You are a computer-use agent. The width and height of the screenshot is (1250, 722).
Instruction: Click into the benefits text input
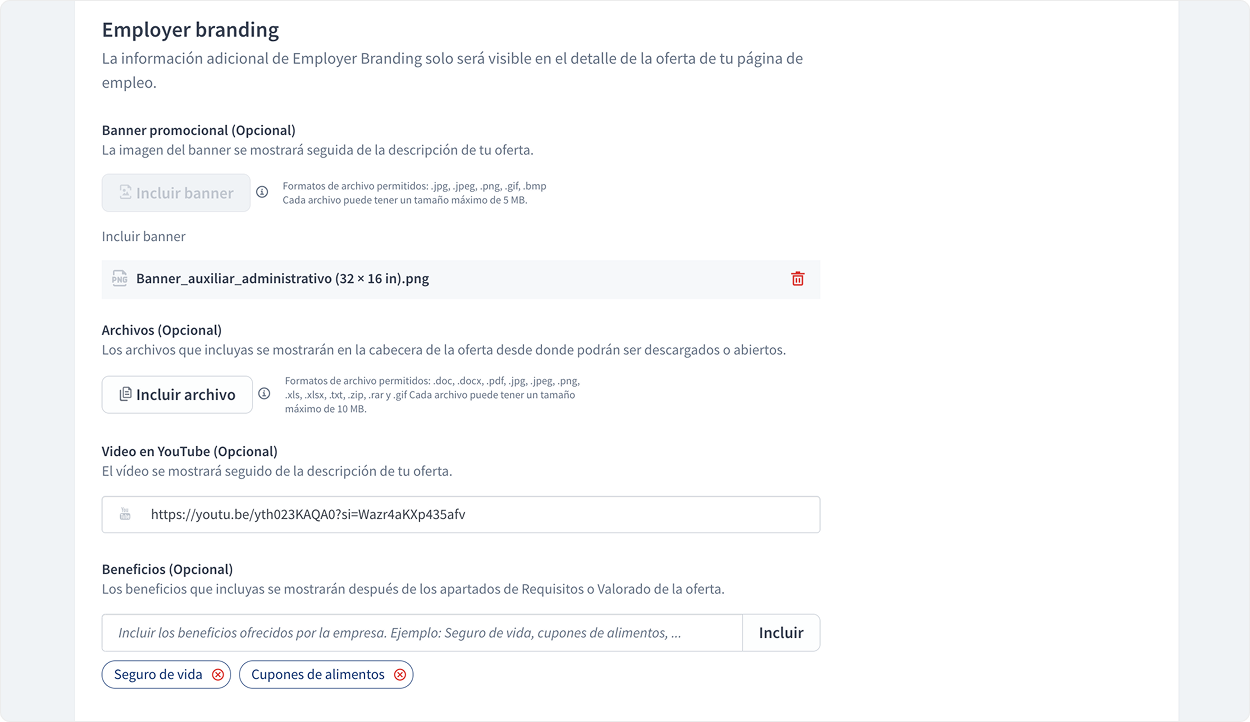point(420,633)
